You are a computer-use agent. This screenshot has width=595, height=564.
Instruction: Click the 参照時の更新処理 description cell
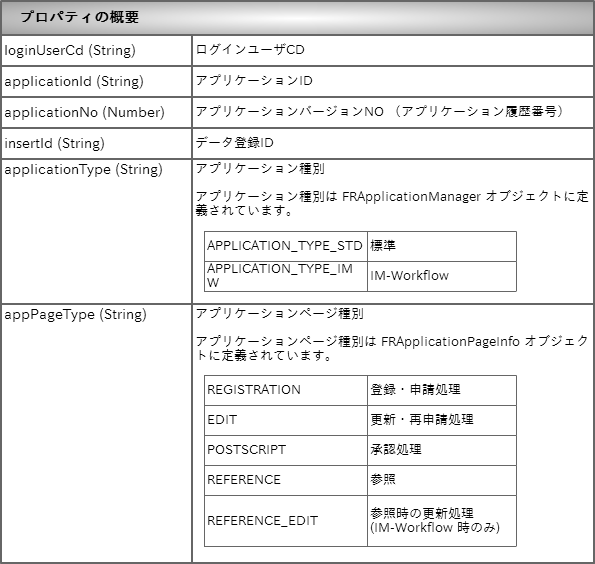tap(442, 521)
